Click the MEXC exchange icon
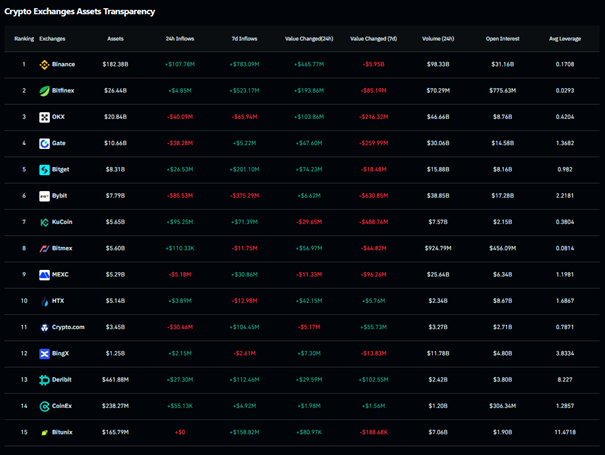 tap(44, 275)
